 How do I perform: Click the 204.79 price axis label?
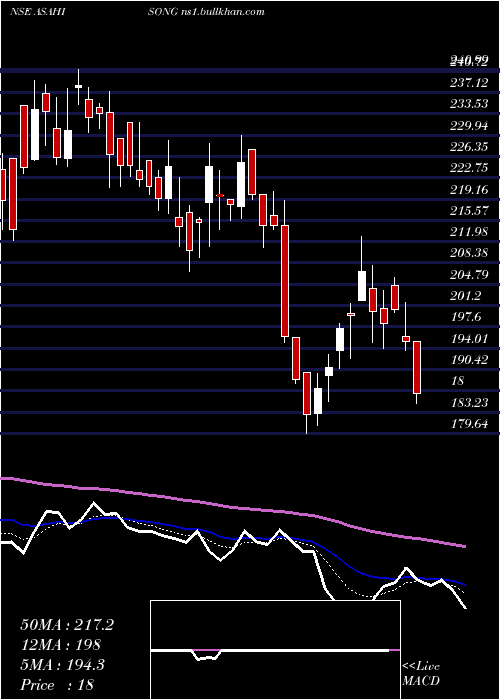pyautogui.click(x=469, y=275)
